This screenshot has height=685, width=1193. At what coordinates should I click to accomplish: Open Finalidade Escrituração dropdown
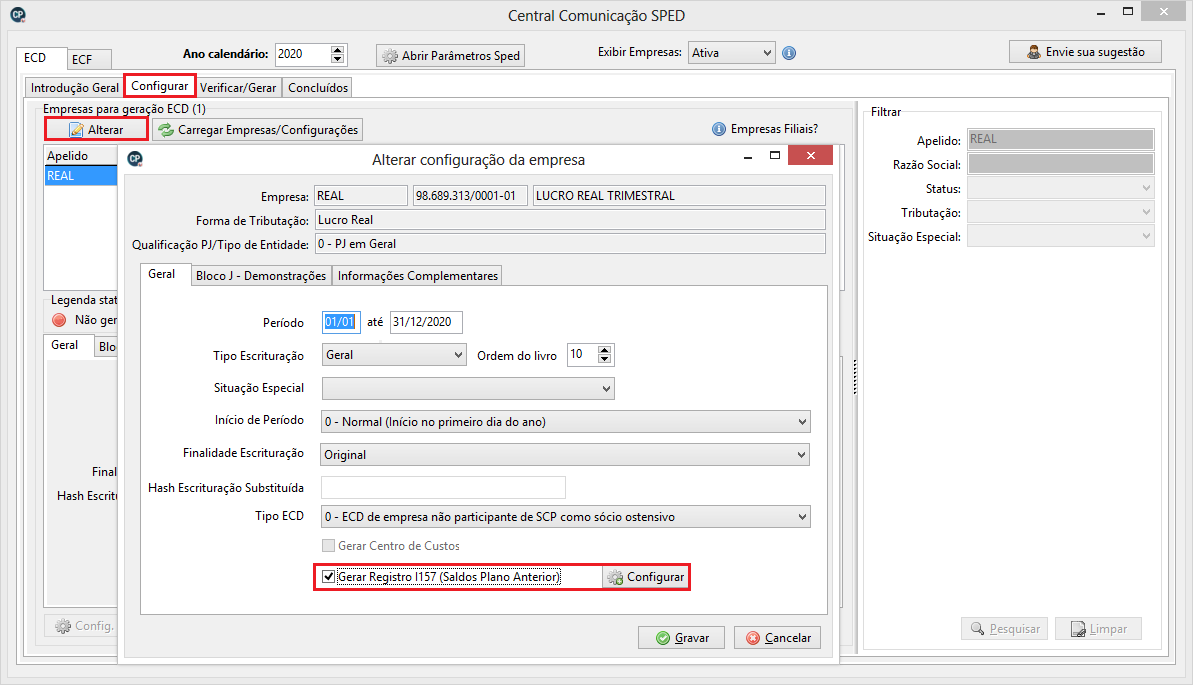565,454
